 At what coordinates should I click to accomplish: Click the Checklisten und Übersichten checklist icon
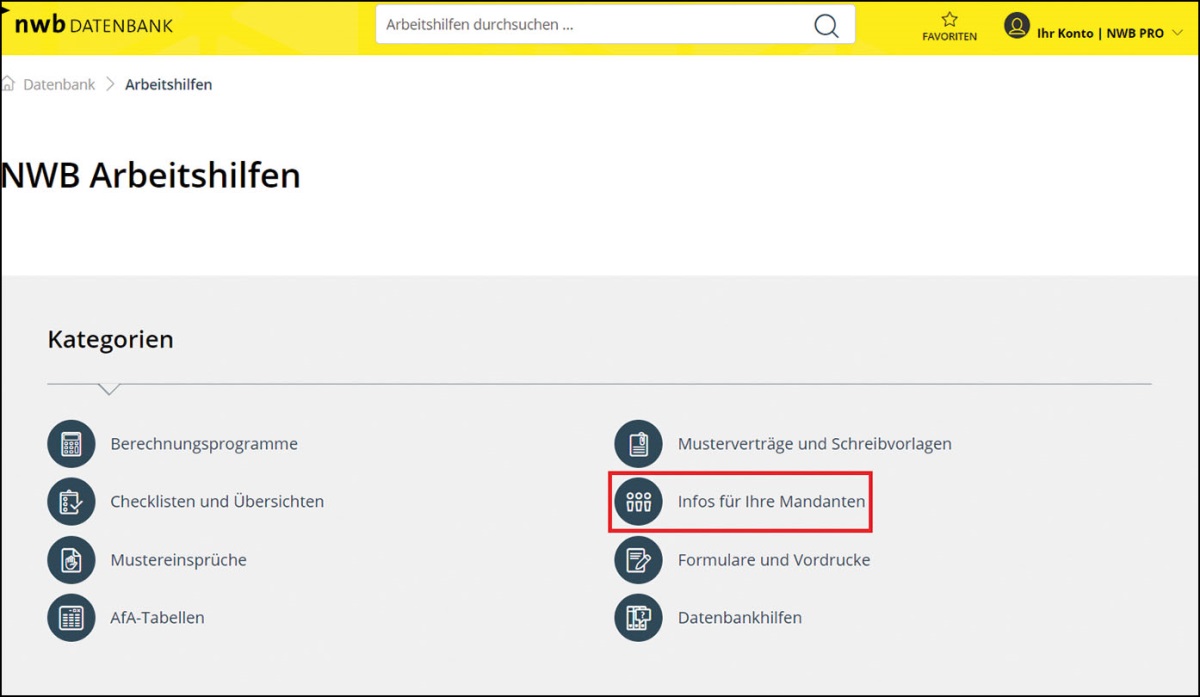point(71,501)
